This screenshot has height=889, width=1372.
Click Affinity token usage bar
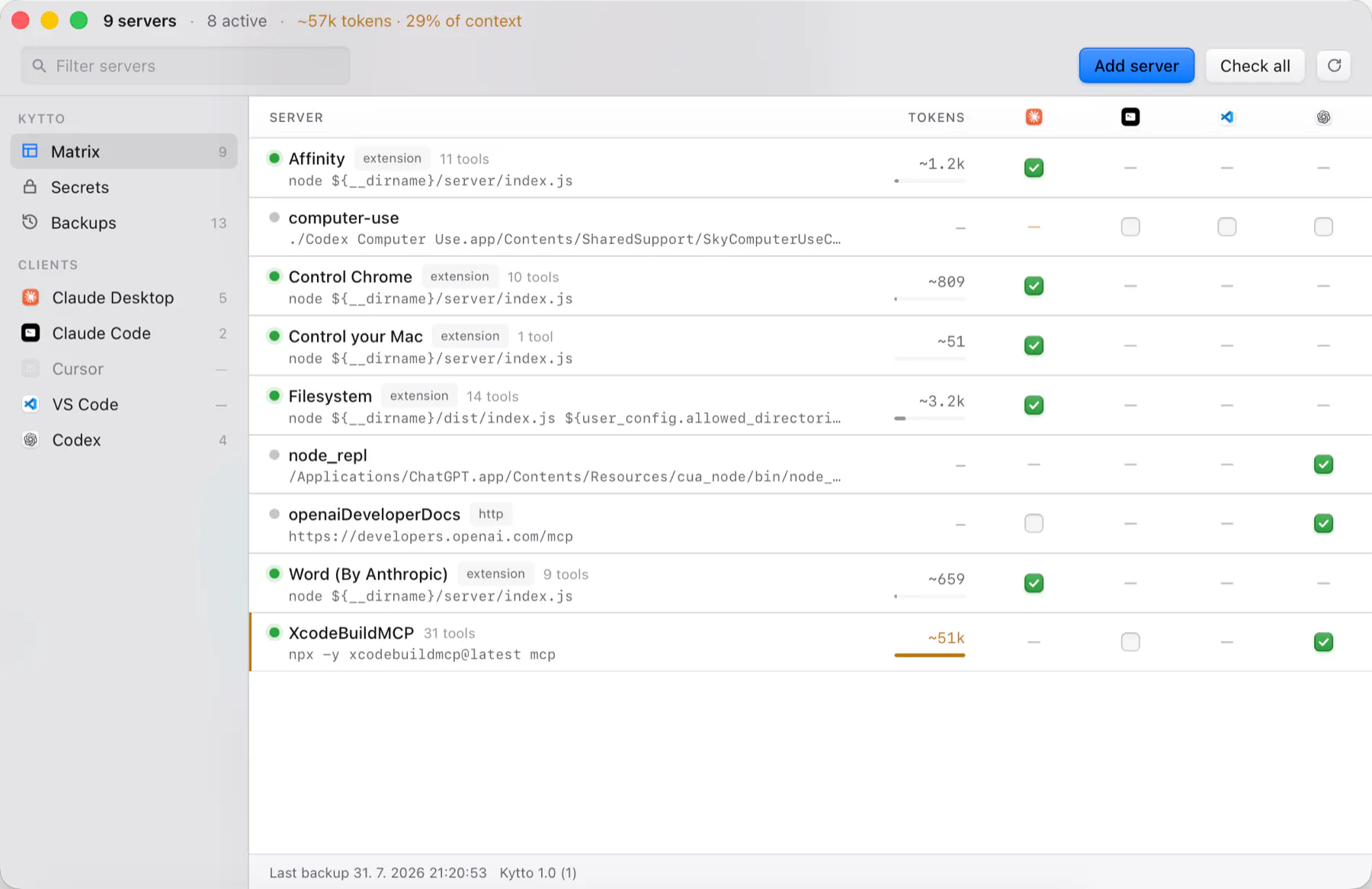point(929,181)
